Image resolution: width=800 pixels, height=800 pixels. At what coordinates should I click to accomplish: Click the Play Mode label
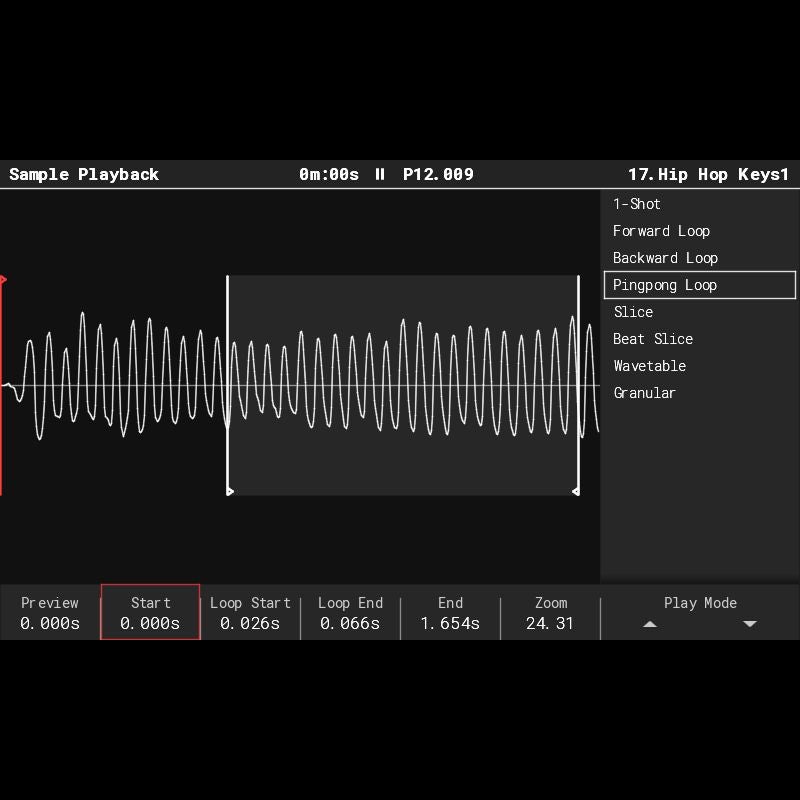(x=700, y=603)
